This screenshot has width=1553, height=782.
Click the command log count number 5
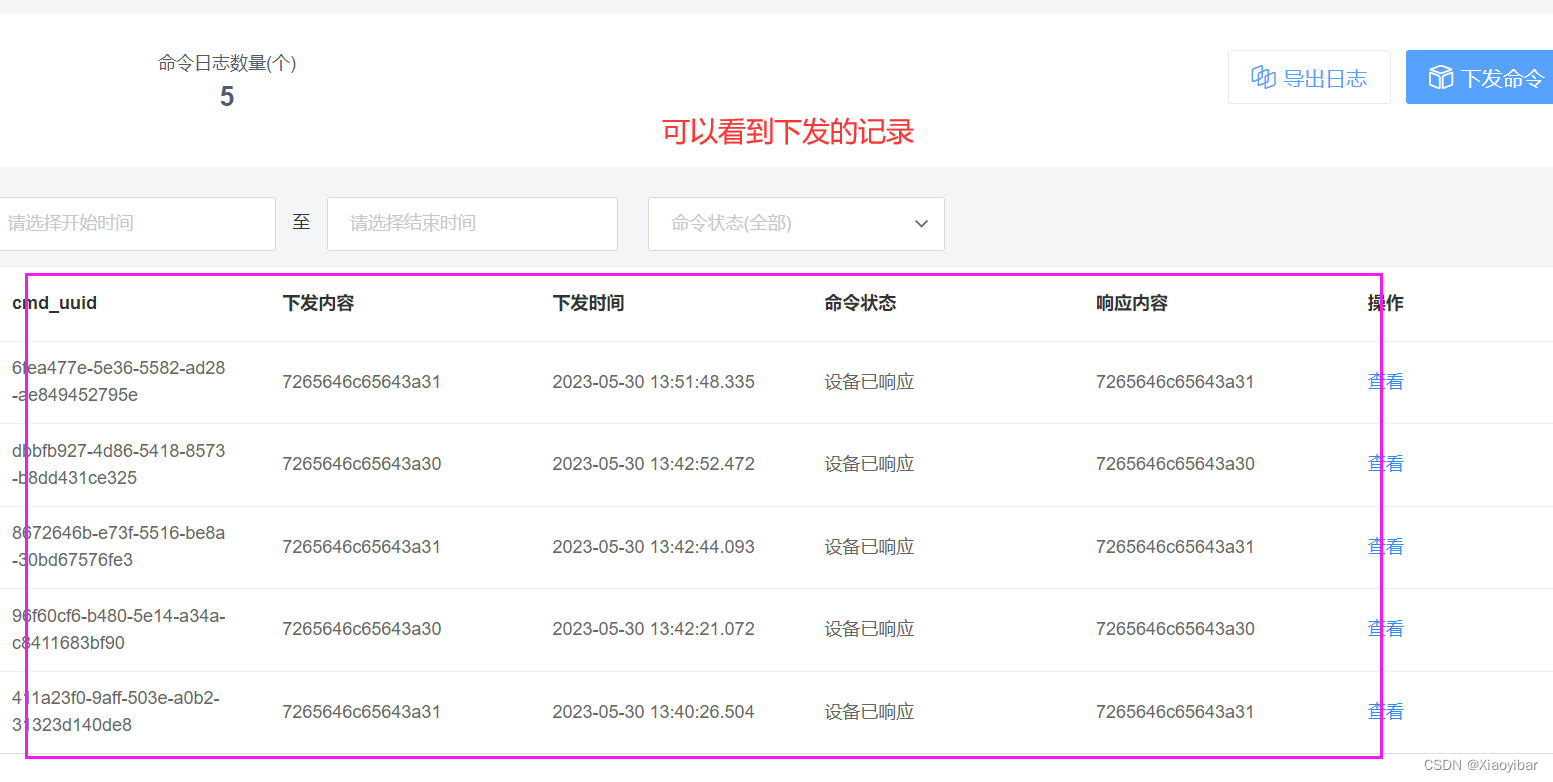227,97
